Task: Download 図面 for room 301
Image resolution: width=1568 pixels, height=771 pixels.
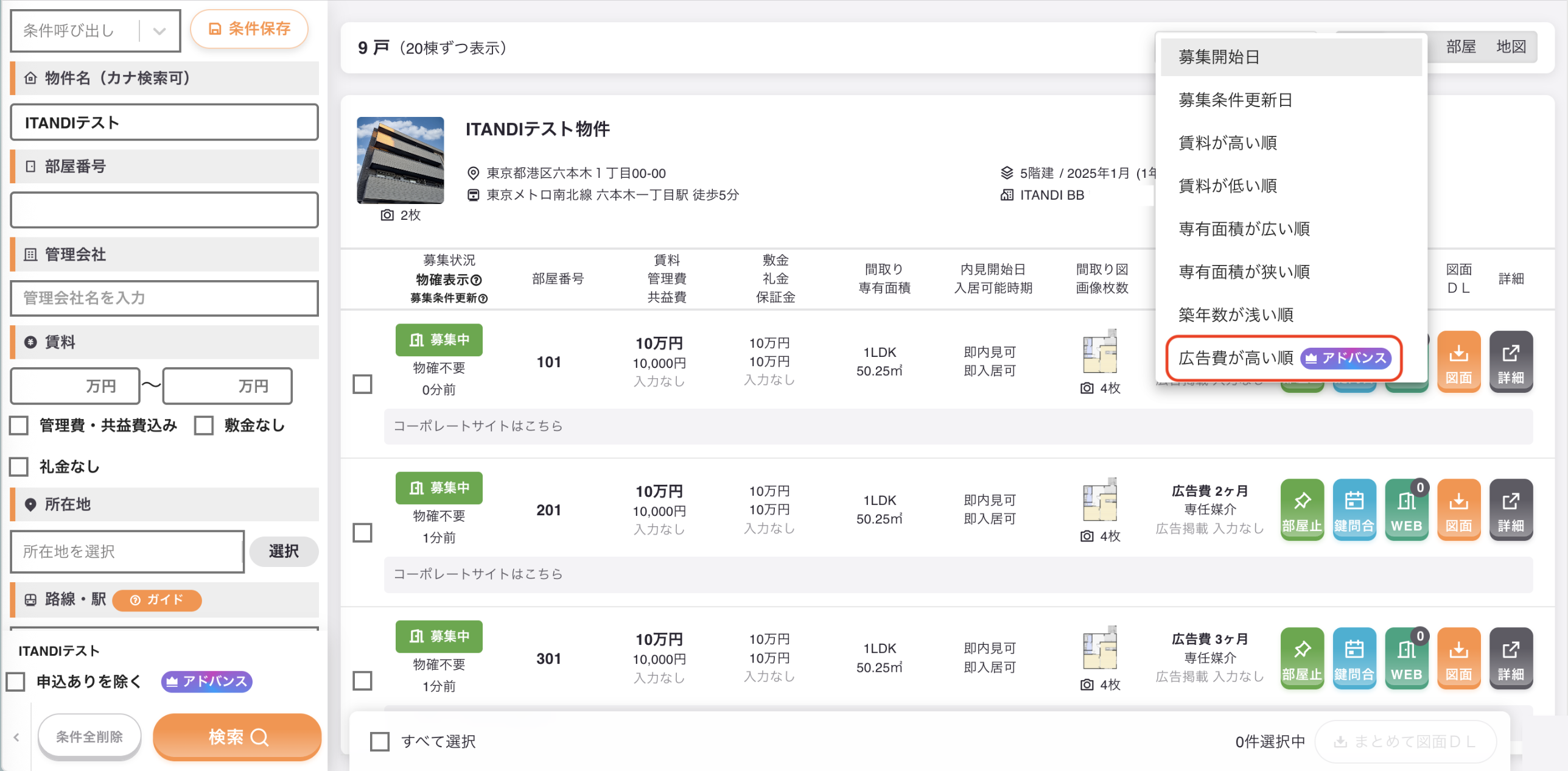Action: click(1458, 658)
